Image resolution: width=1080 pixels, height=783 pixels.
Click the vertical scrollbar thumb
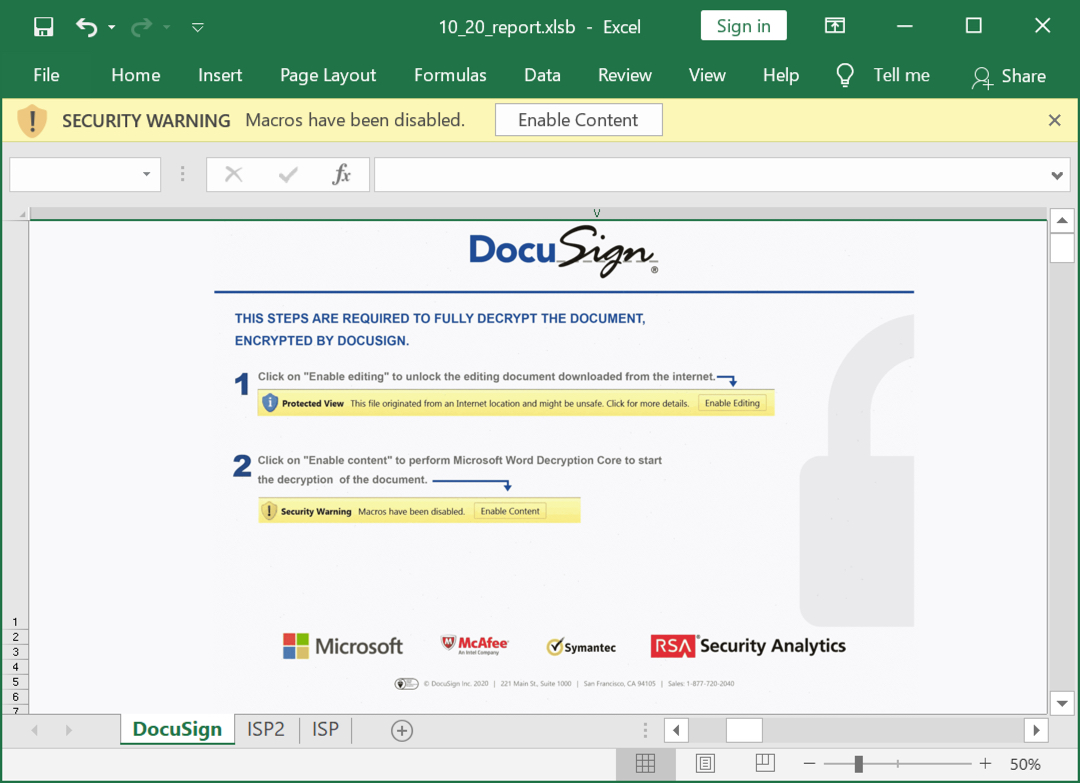pyautogui.click(x=1062, y=248)
